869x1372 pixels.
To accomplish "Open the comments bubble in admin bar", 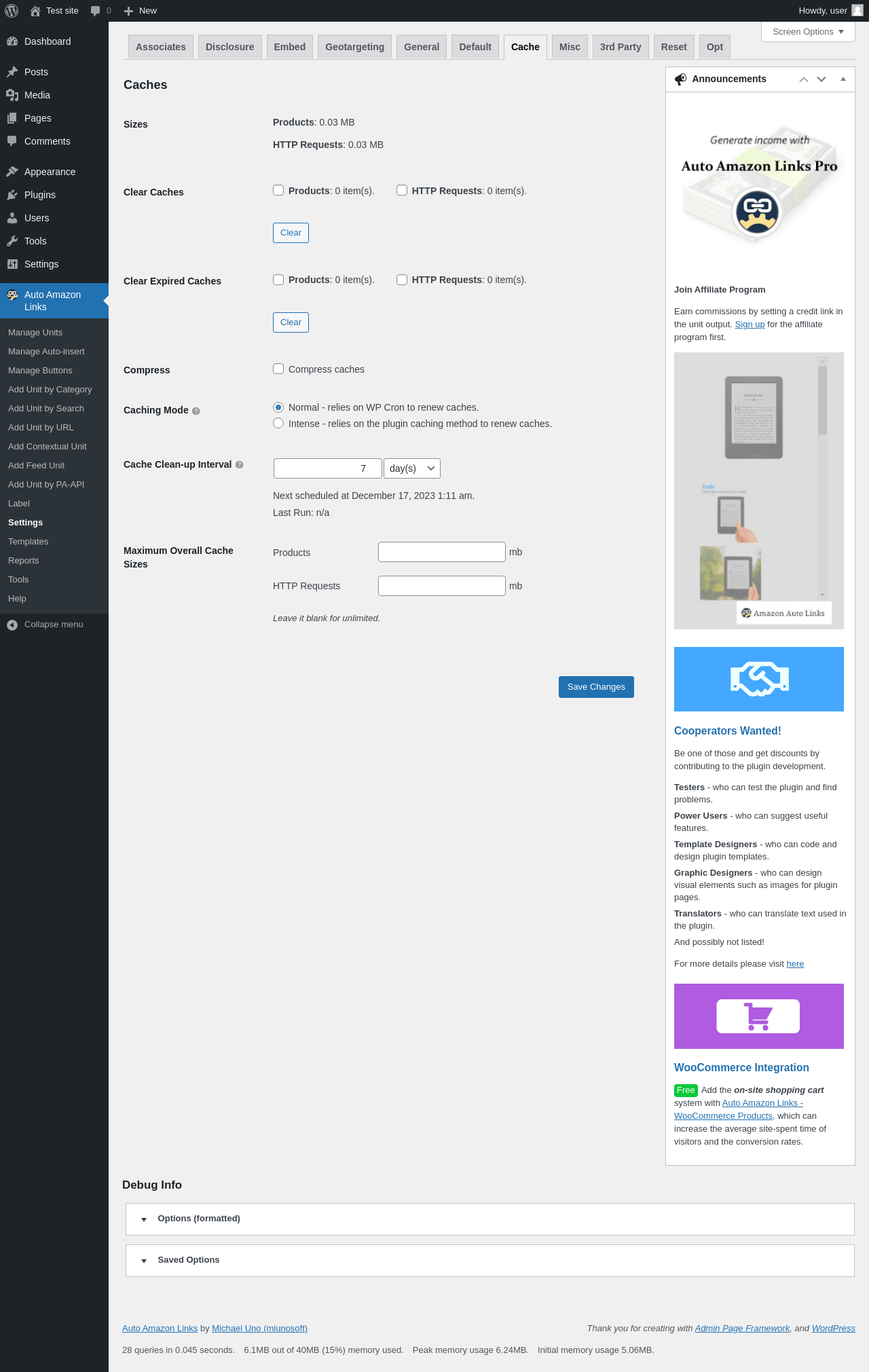I will (x=95, y=11).
